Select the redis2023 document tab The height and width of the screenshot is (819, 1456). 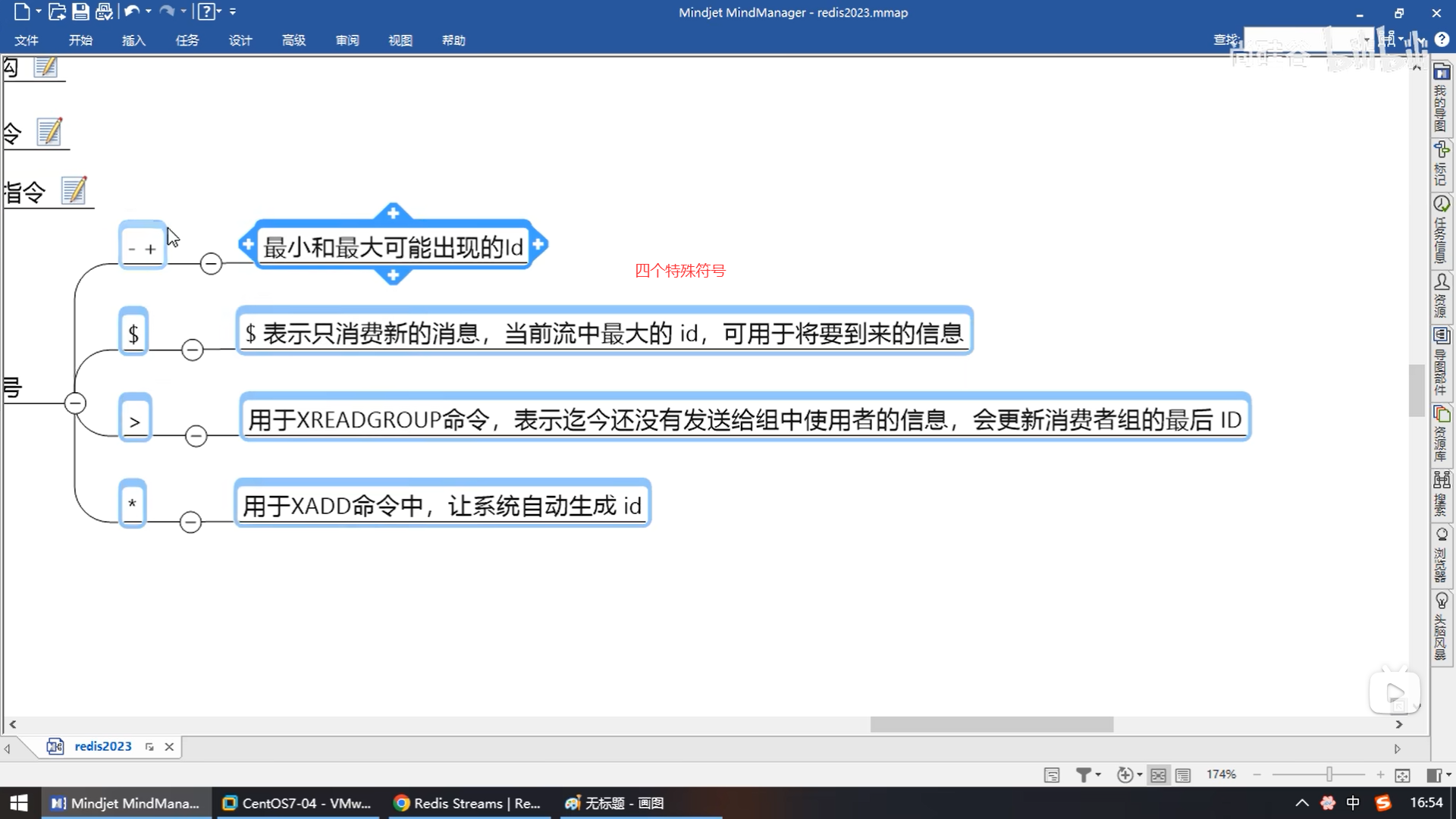(x=102, y=746)
